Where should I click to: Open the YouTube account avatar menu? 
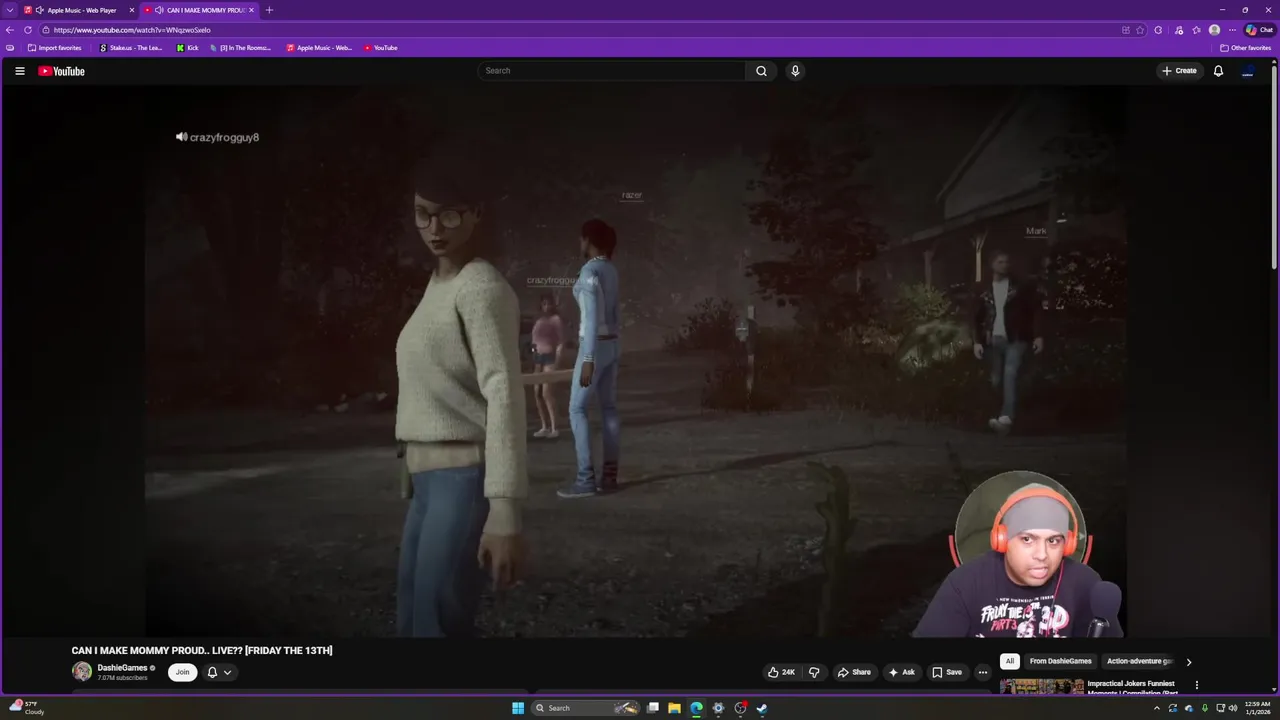click(x=1247, y=71)
